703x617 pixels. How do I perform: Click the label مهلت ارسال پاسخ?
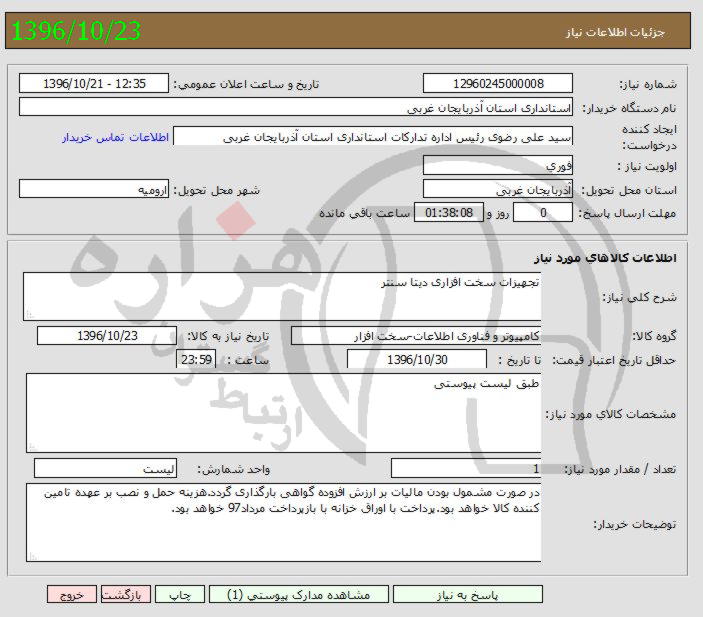point(627,213)
